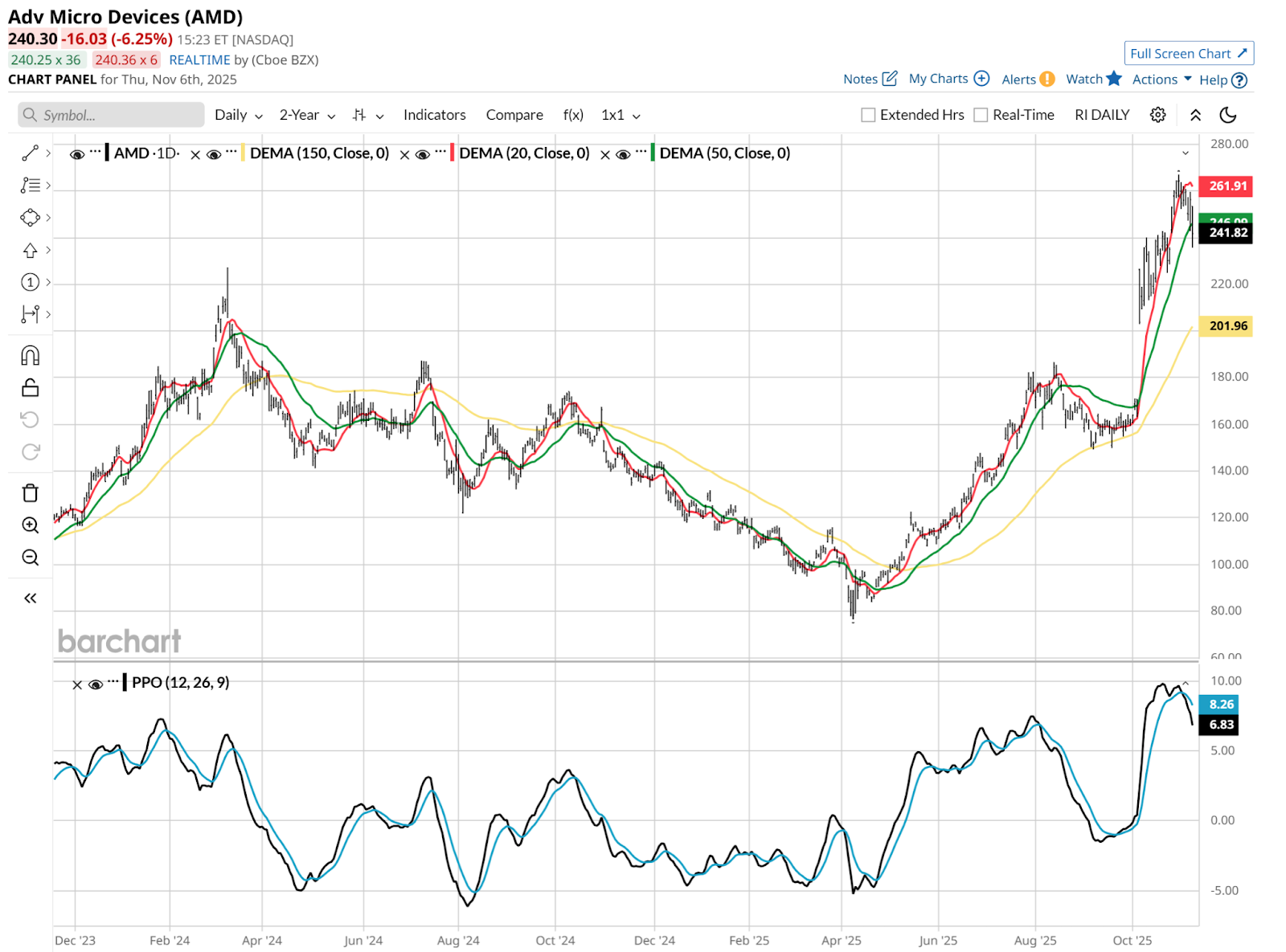Activate the magnet snap tool
This screenshot has height=952, width=1286.
tap(30, 356)
